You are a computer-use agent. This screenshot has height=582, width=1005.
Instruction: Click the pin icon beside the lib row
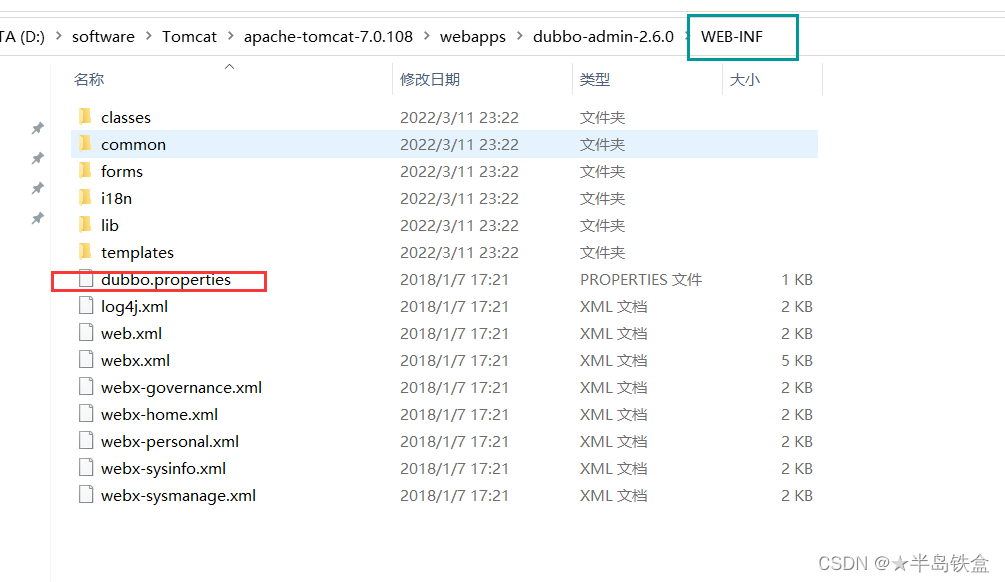pos(38,218)
